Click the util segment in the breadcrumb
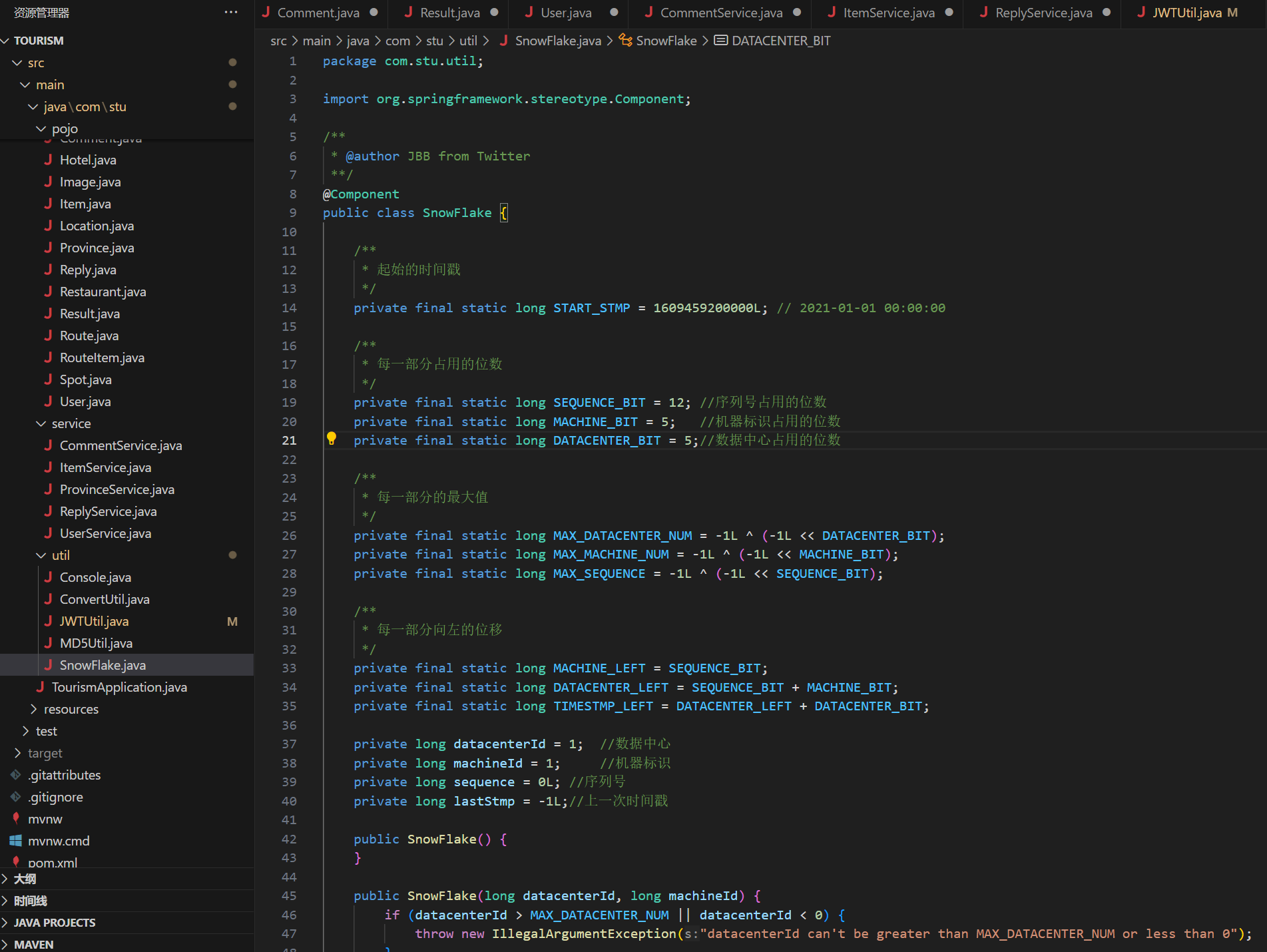This screenshot has width=1267, height=952. coord(468,41)
